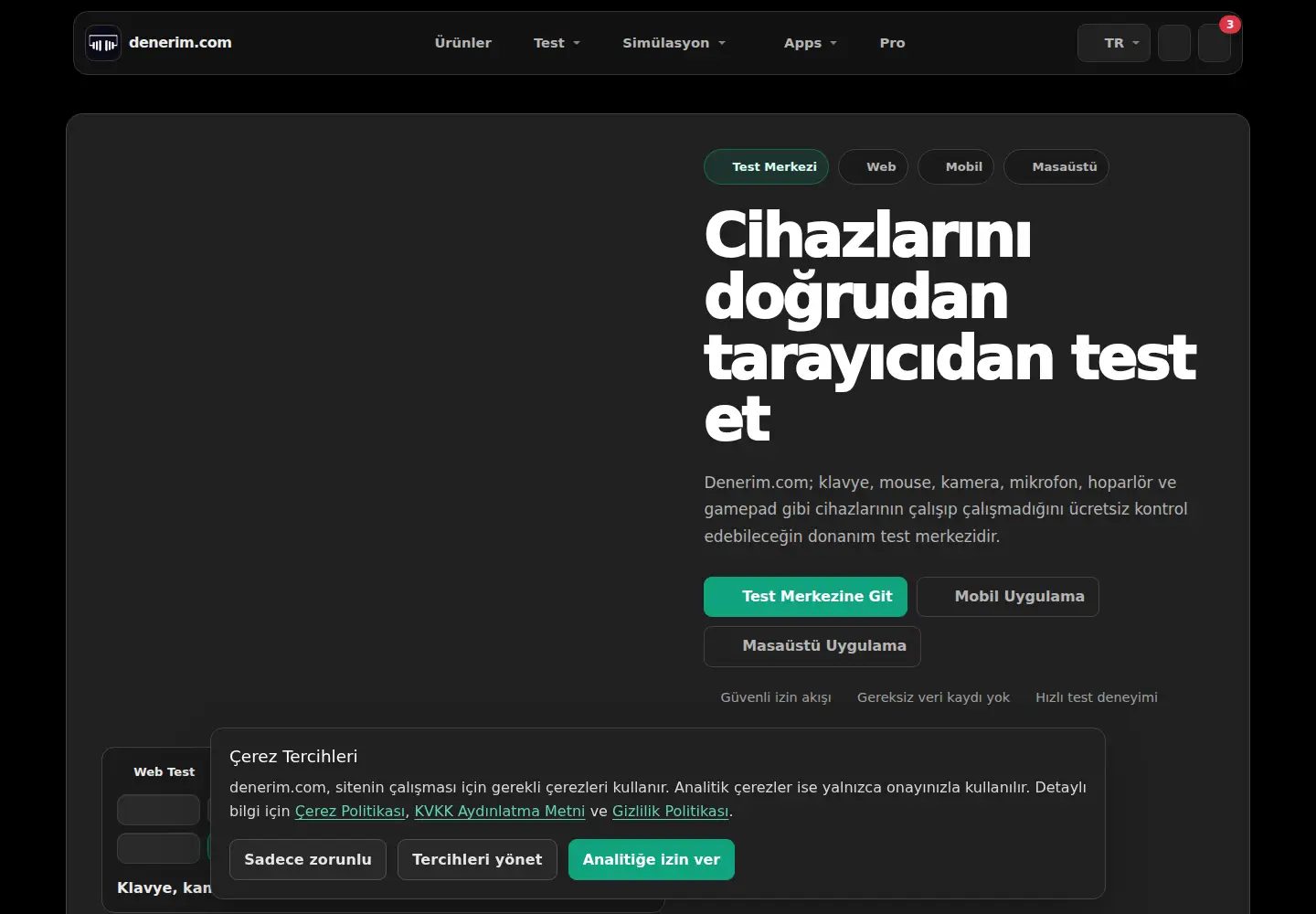Go to the Pro page
The height and width of the screenshot is (914, 1316).
(x=892, y=43)
